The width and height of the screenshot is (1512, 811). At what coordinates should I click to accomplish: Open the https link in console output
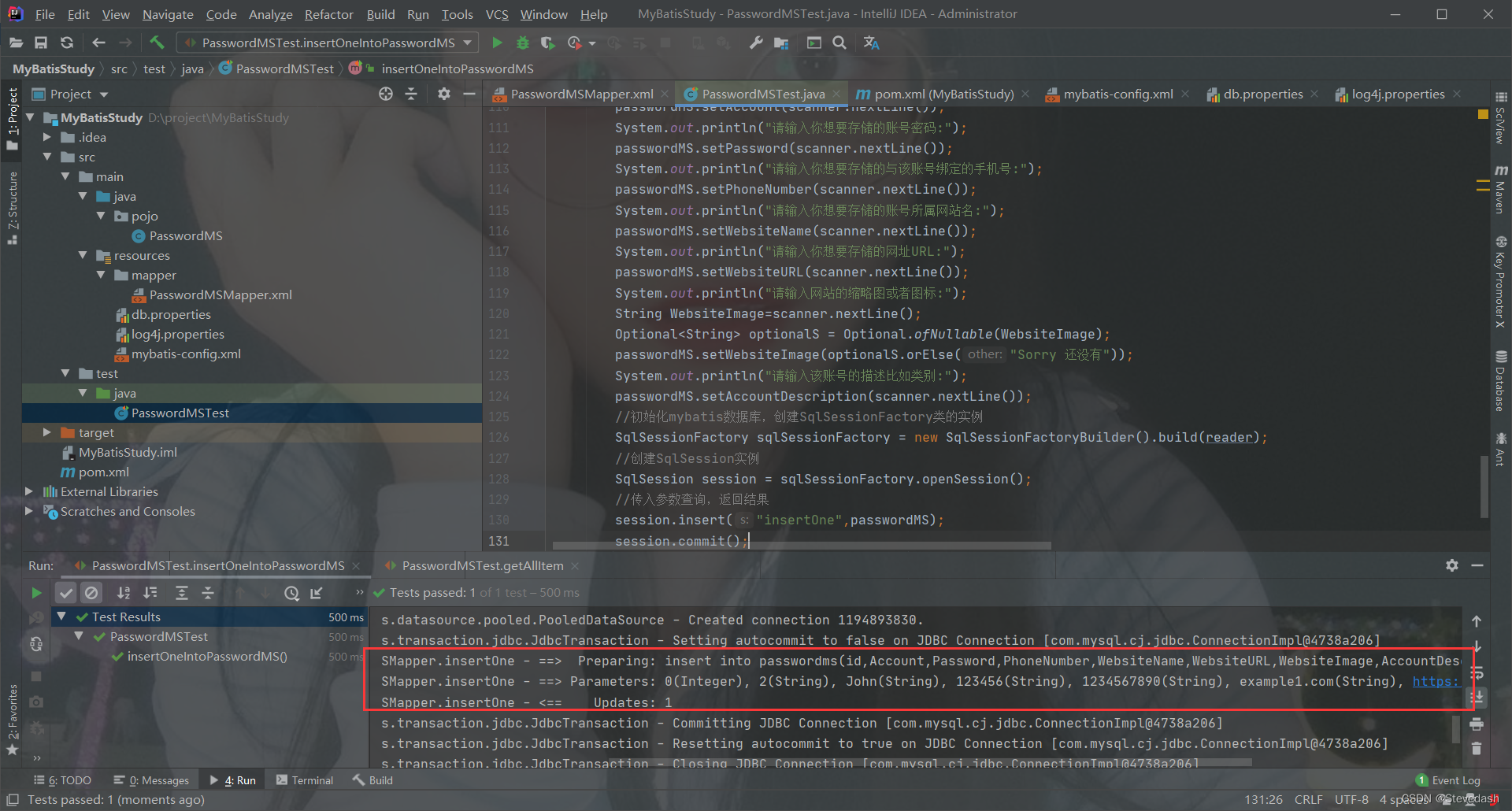tap(1436, 681)
